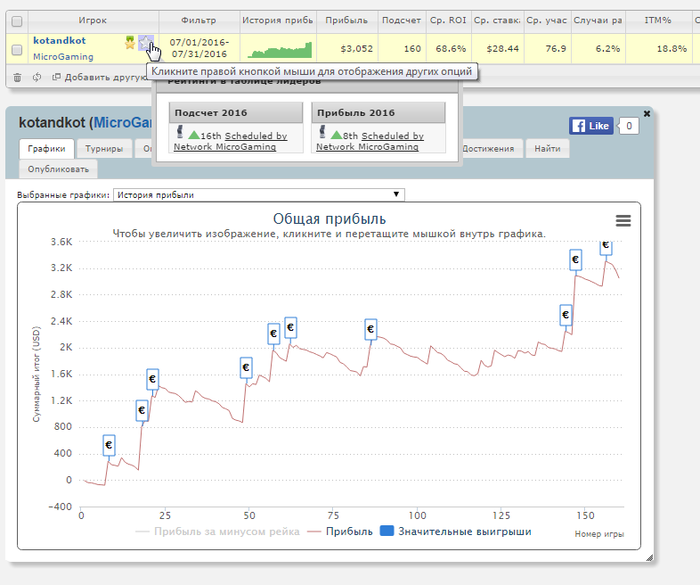Click the player icon under Прибыль 2016
Viewport: 700px width, 585px height.
(x=322, y=132)
